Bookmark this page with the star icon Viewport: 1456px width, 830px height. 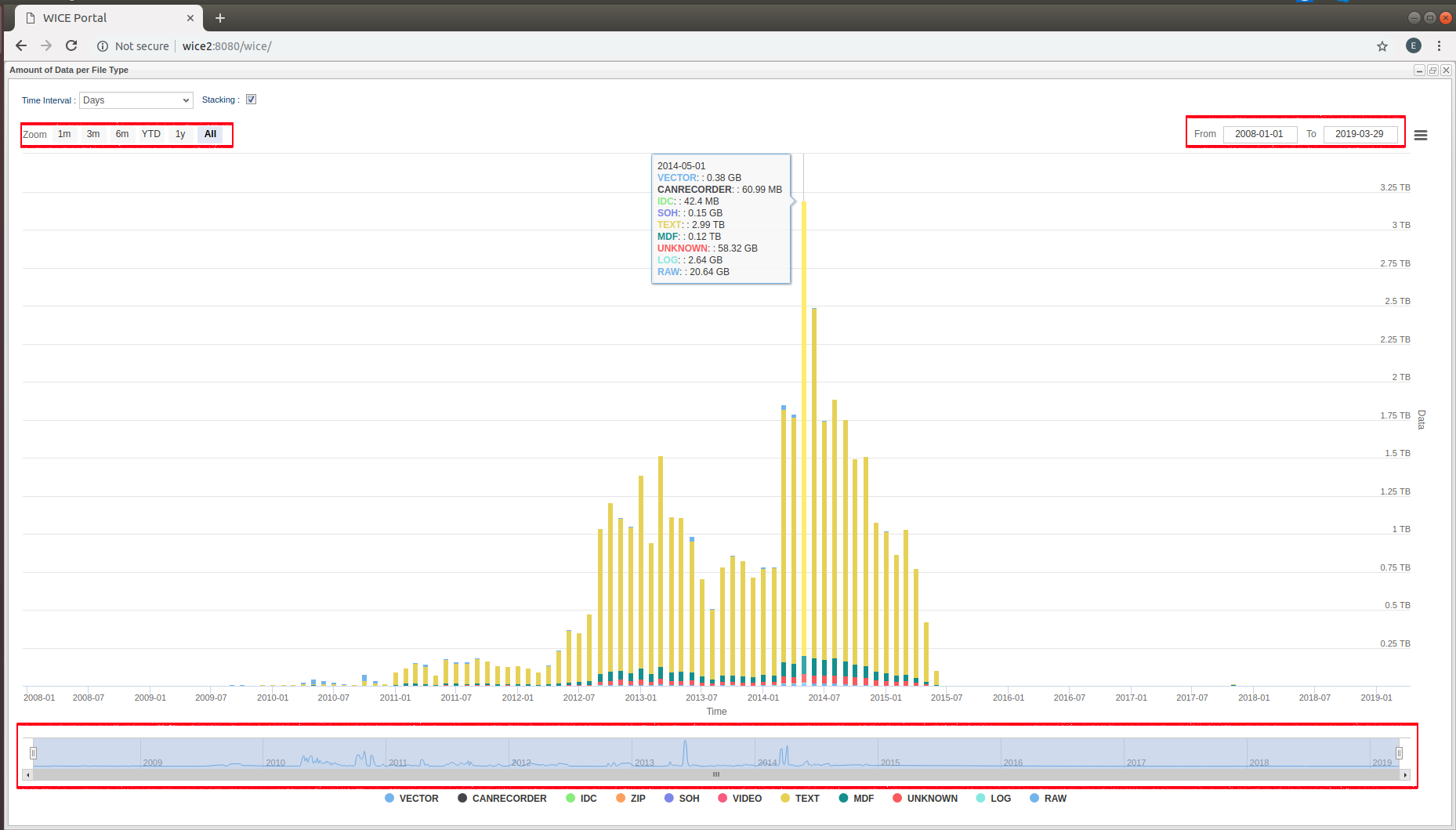[x=1382, y=46]
